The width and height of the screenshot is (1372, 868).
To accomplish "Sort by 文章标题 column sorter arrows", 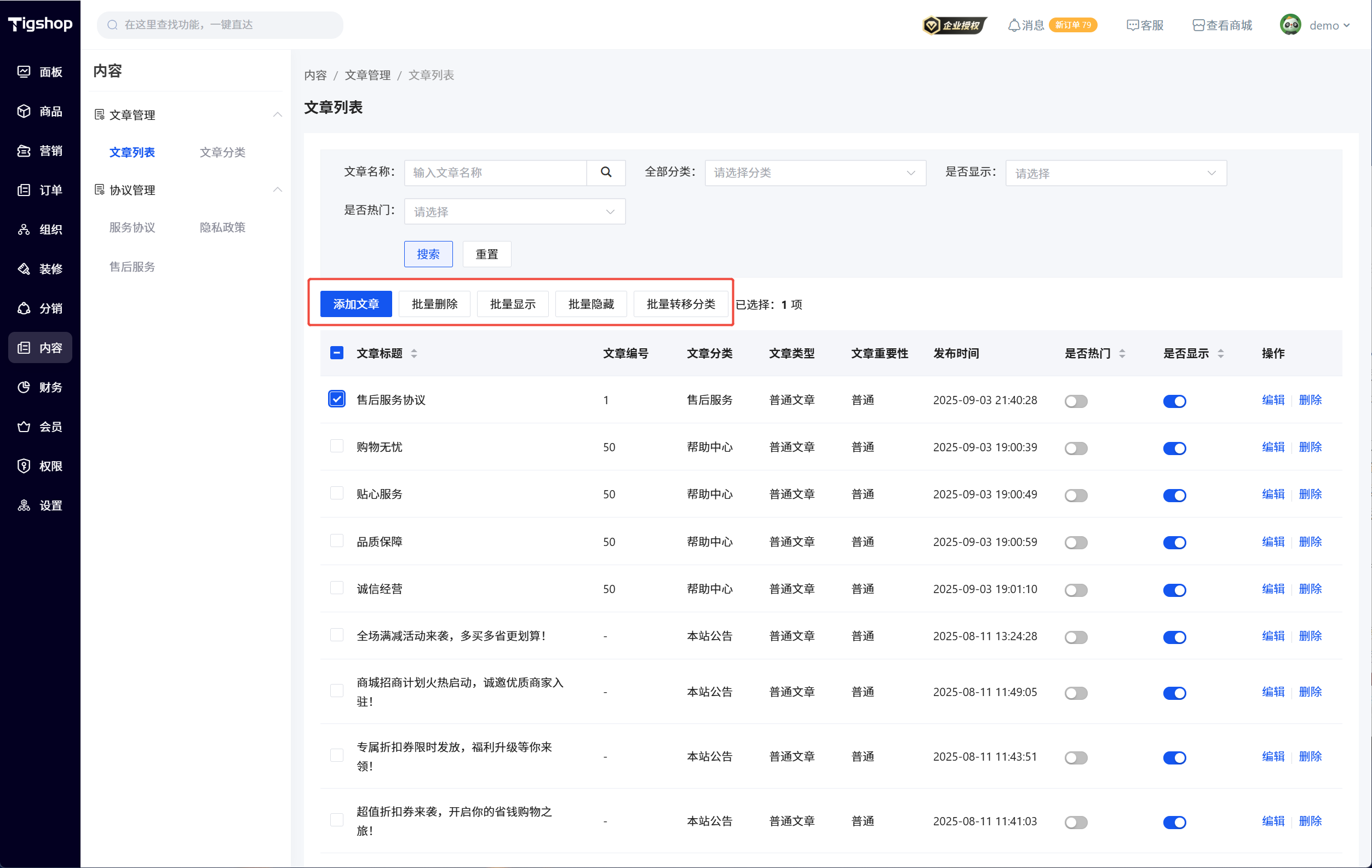I will pos(414,354).
